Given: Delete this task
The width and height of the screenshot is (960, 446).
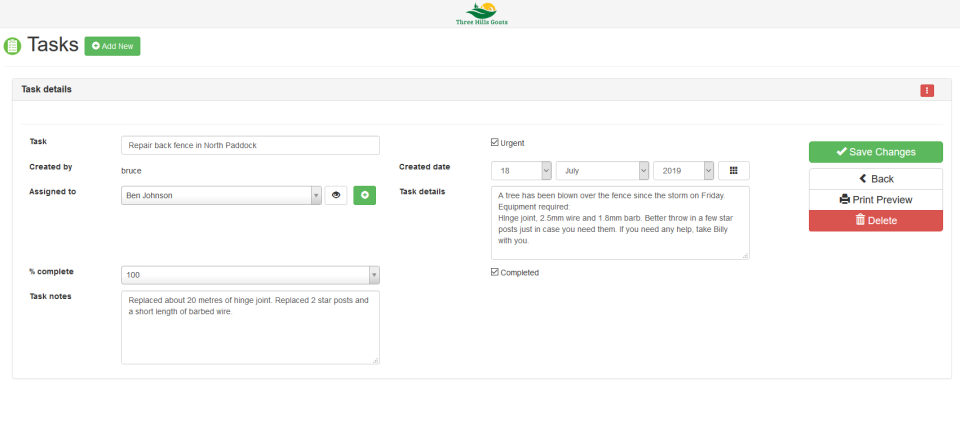Looking at the screenshot, I should (x=876, y=221).
